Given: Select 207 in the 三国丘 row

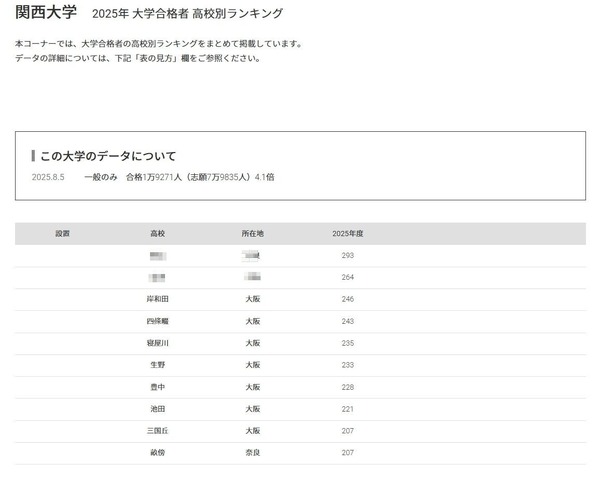Looking at the screenshot, I should pos(347,431).
